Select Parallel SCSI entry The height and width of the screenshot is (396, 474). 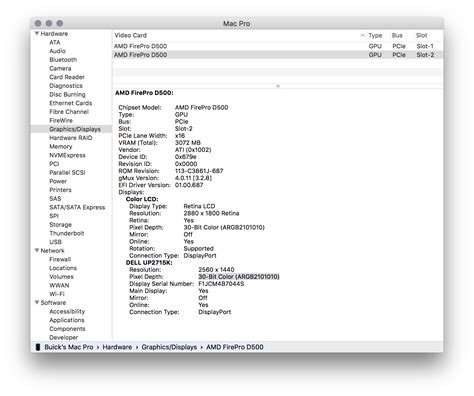click(x=67, y=172)
